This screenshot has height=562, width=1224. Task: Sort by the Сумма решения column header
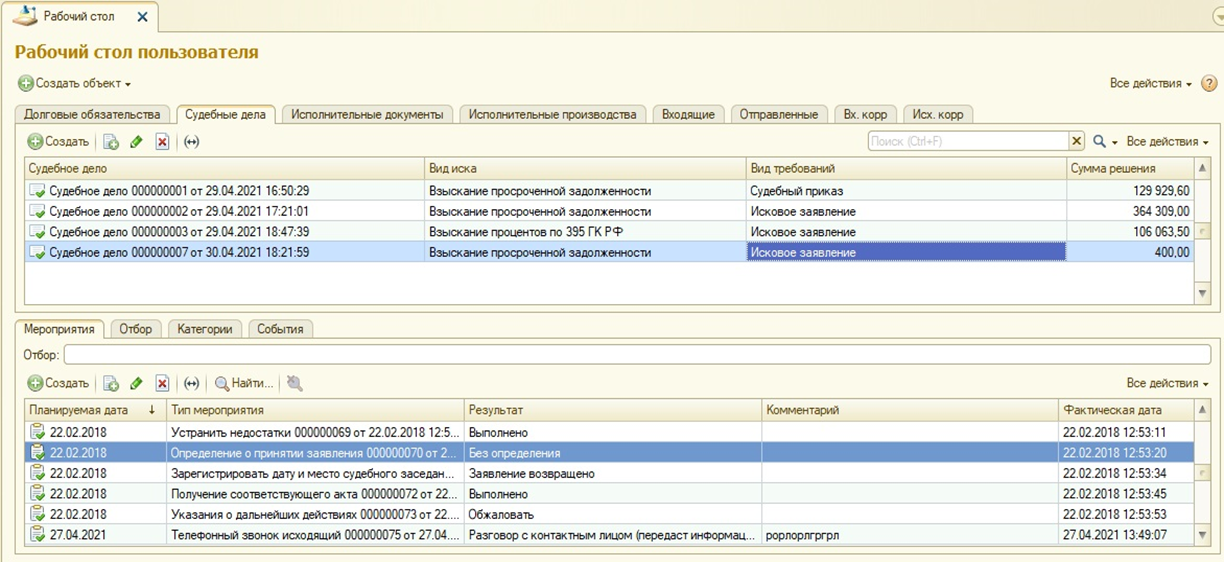[1127, 168]
